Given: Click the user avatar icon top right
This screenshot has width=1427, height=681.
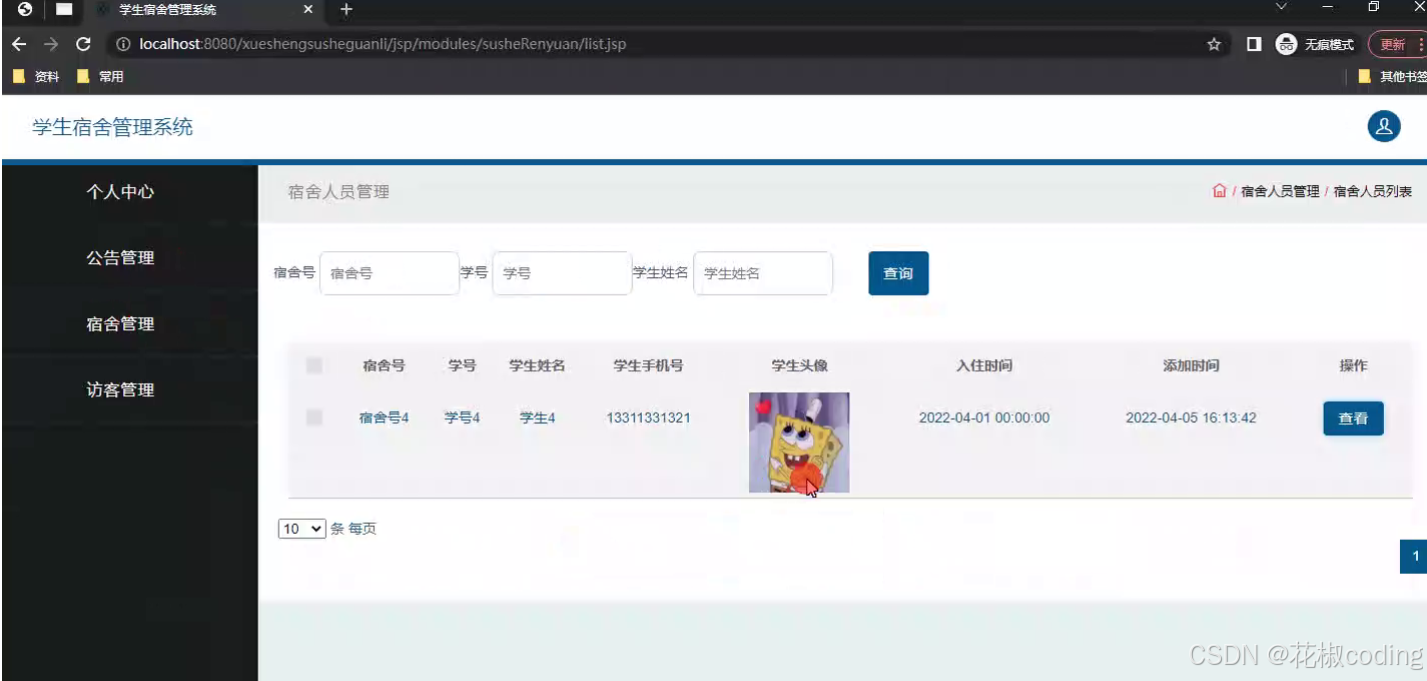Looking at the screenshot, I should 1383,127.
